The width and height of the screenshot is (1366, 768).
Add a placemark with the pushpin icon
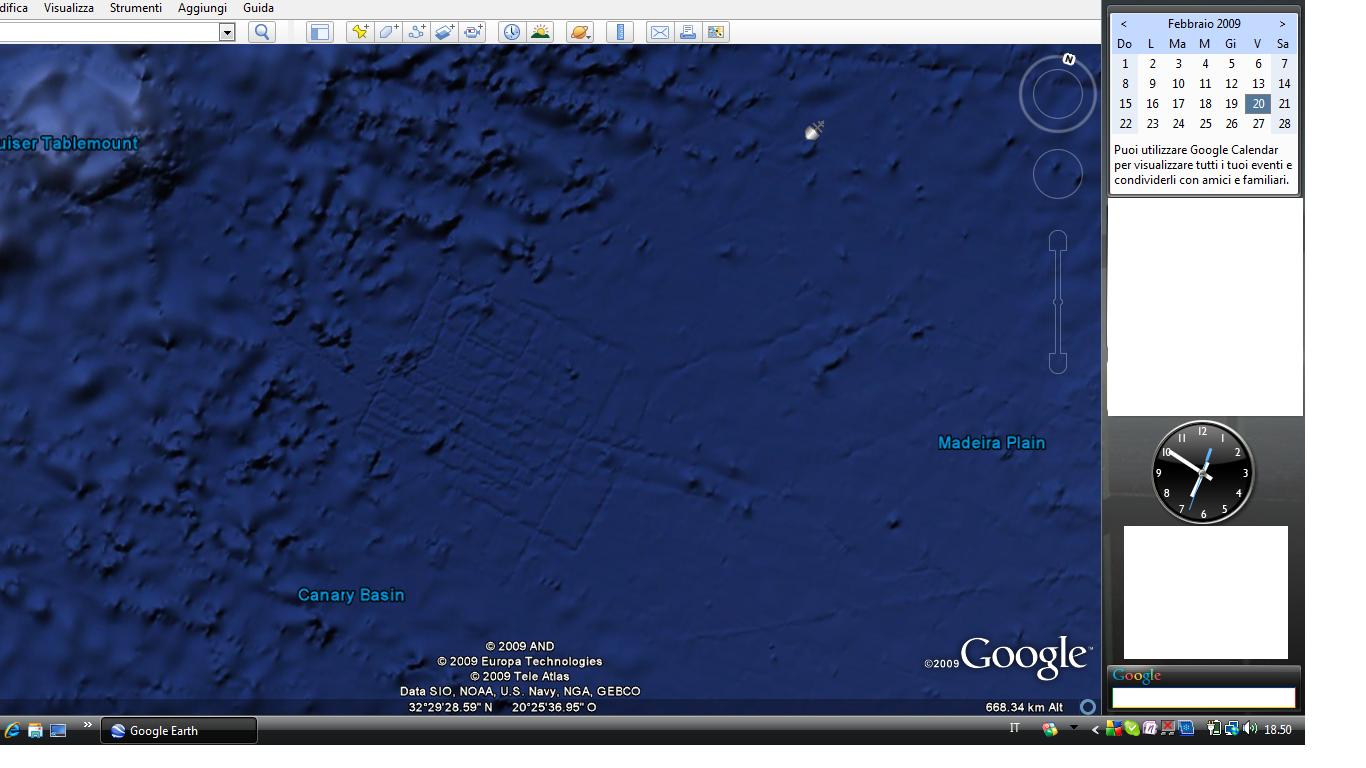[x=359, y=32]
